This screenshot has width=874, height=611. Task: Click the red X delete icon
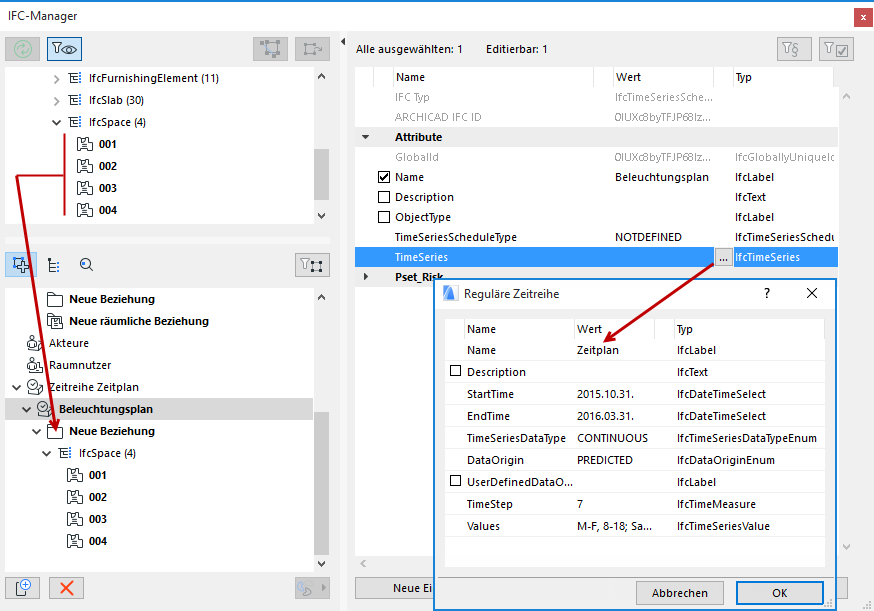(x=66, y=588)
